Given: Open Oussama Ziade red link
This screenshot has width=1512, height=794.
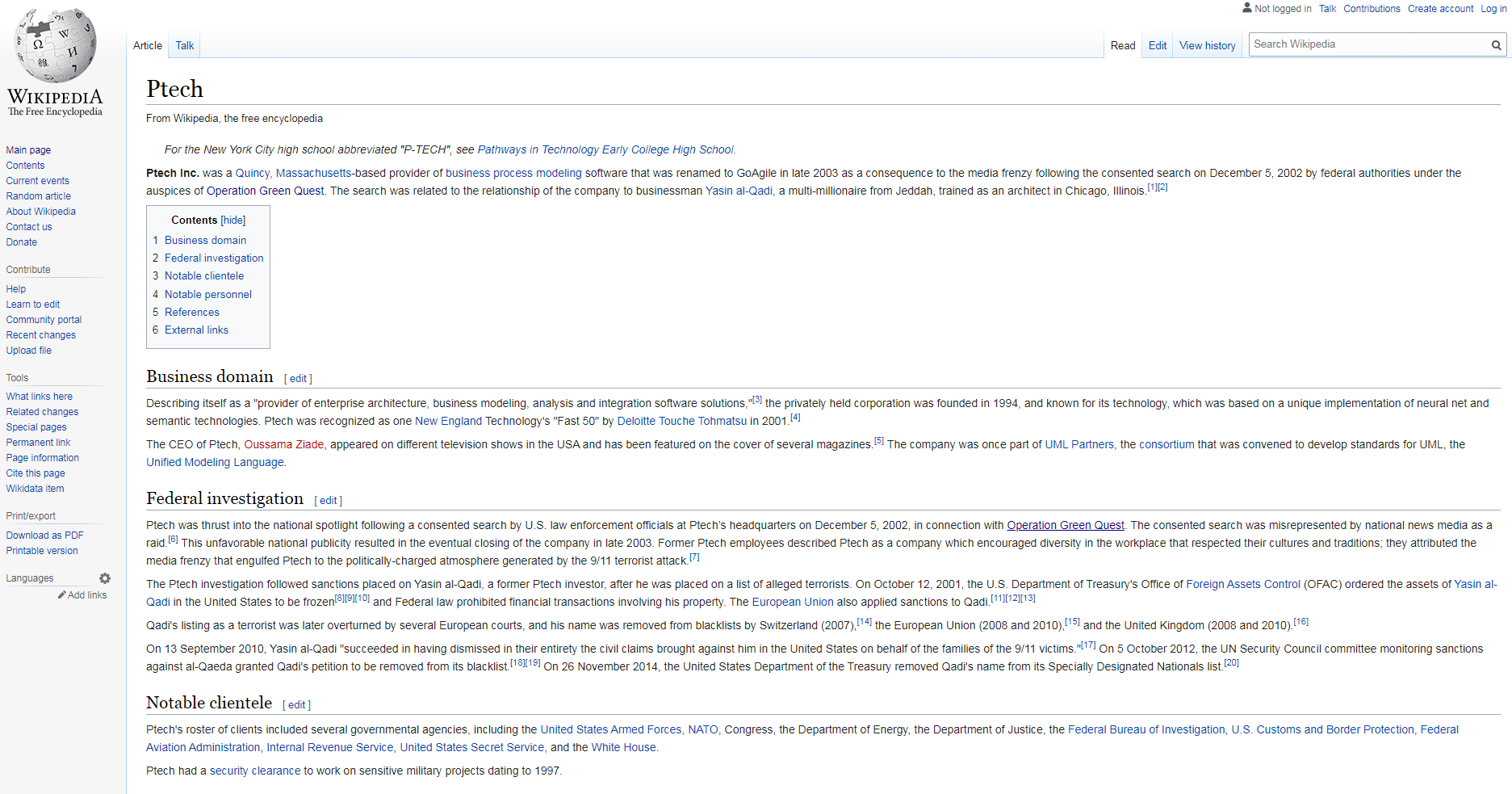Looking at the screenshot, I should (x=284, y=445).
